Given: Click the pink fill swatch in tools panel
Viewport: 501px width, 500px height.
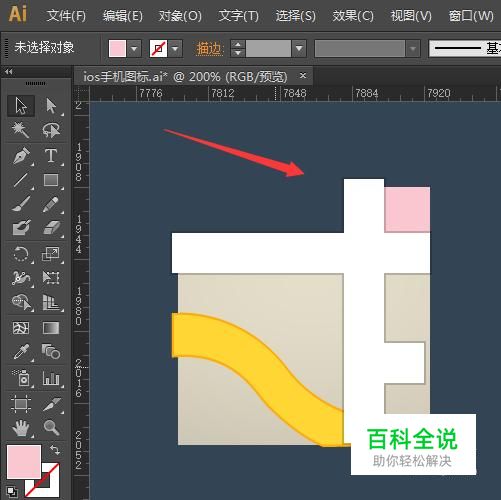Looking at the screenshot, I should [x=24, y=462].
